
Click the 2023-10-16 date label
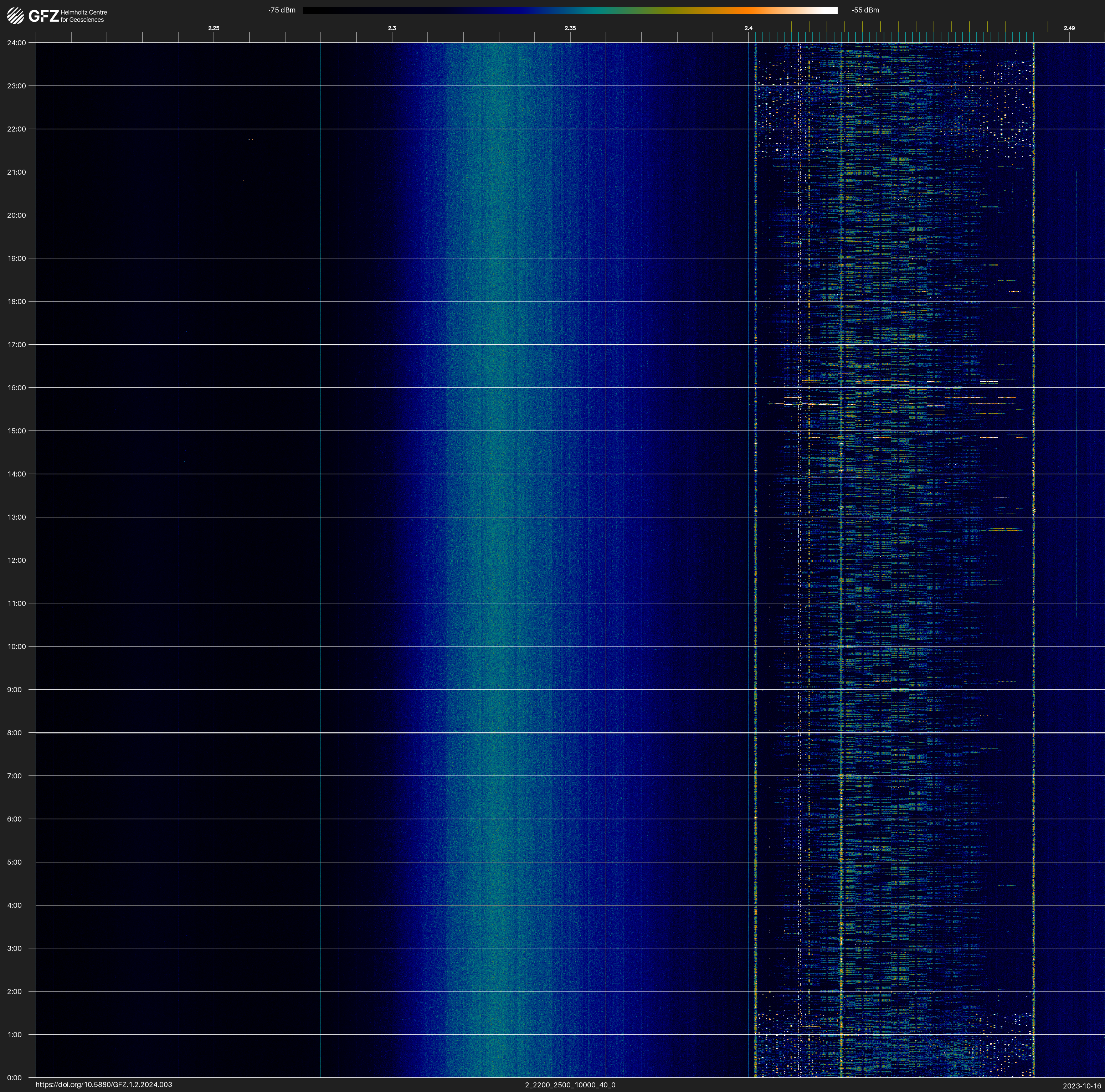click(1081, 1086)
